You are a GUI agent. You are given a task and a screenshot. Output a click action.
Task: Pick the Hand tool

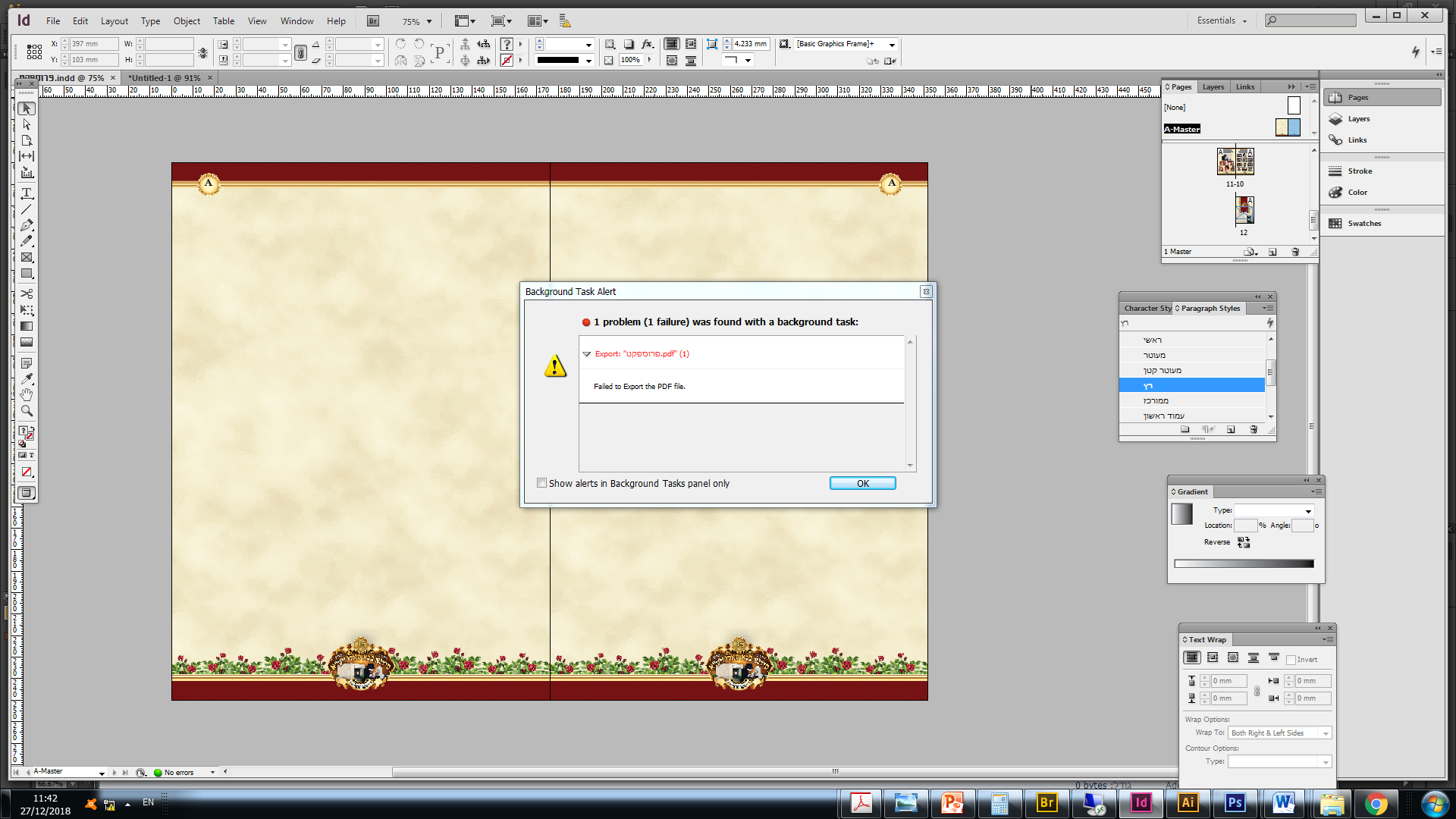(x=27, y=394)
